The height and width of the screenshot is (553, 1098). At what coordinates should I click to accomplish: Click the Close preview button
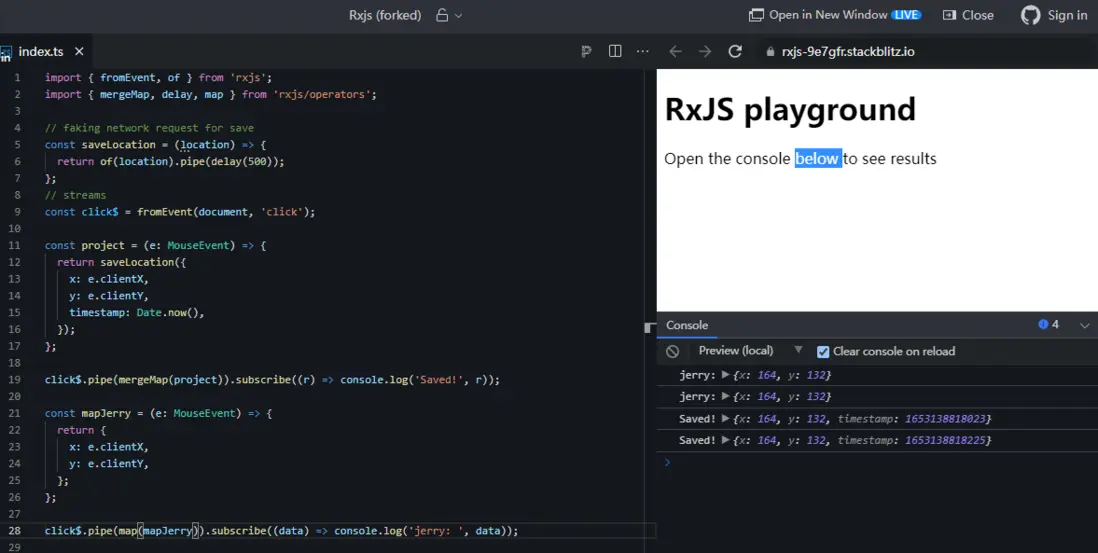967,15
